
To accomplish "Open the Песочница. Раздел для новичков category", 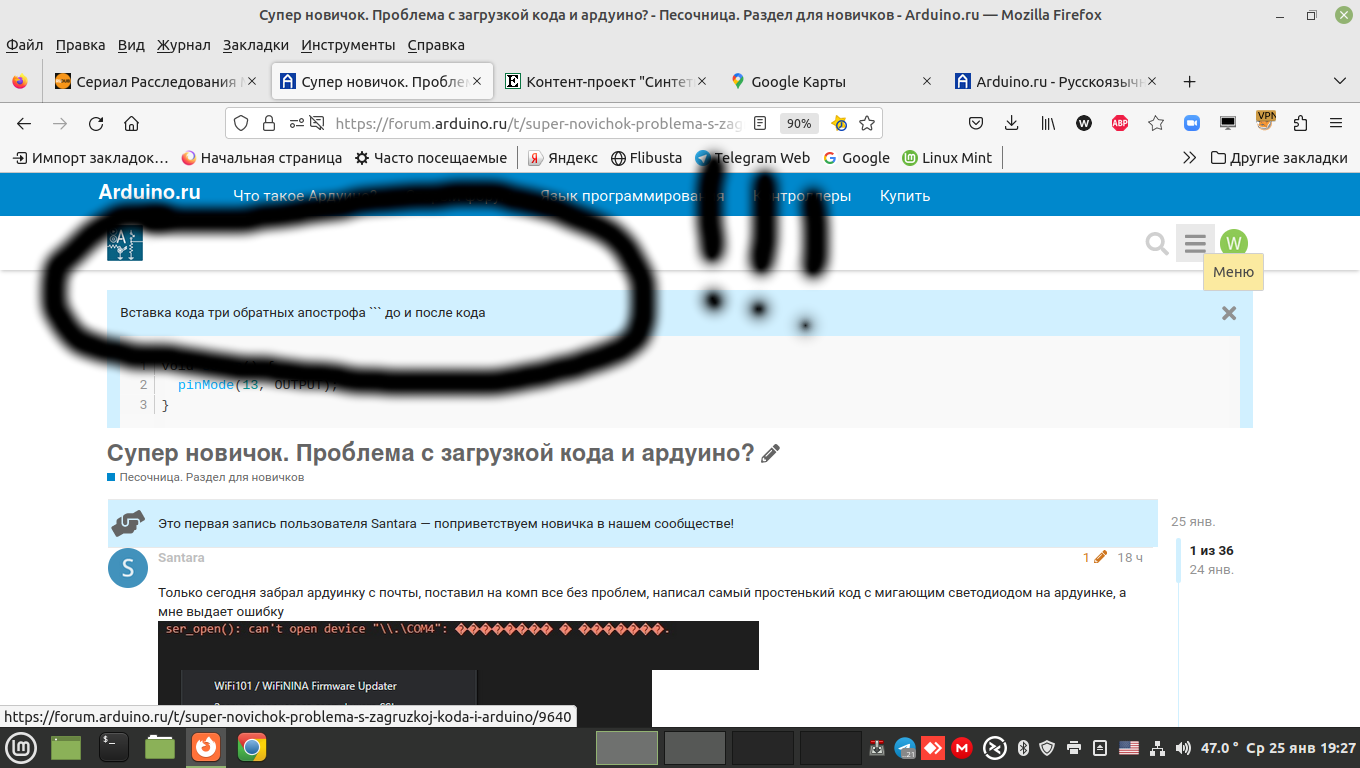I will click(x=206, y=478).
